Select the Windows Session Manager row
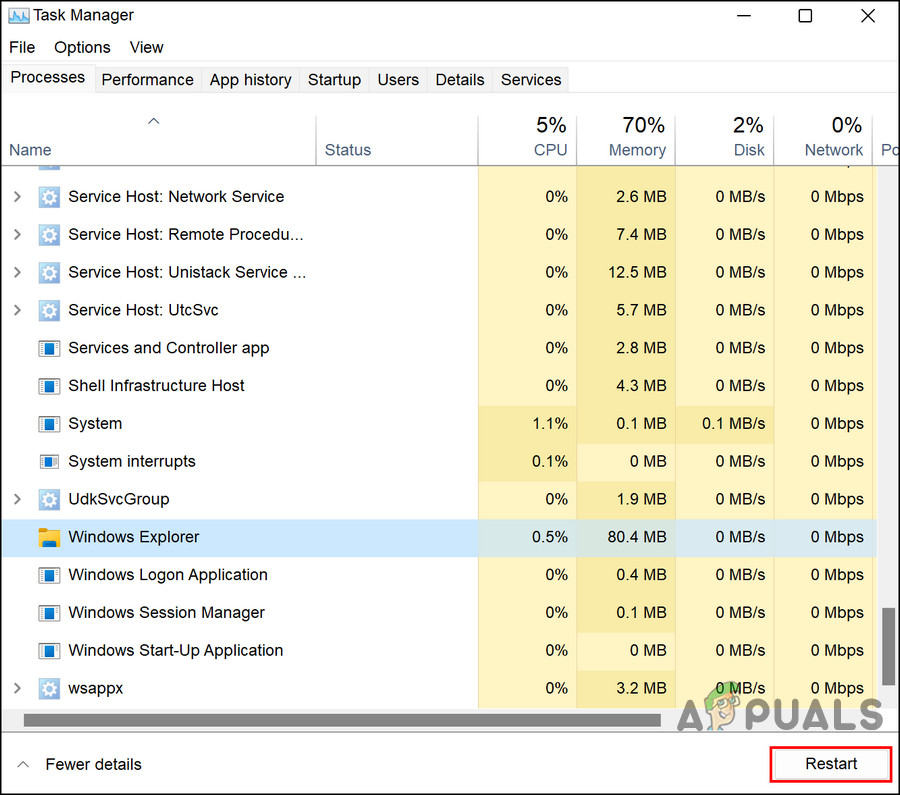900x795 pixels. click(x=166, y=613)
